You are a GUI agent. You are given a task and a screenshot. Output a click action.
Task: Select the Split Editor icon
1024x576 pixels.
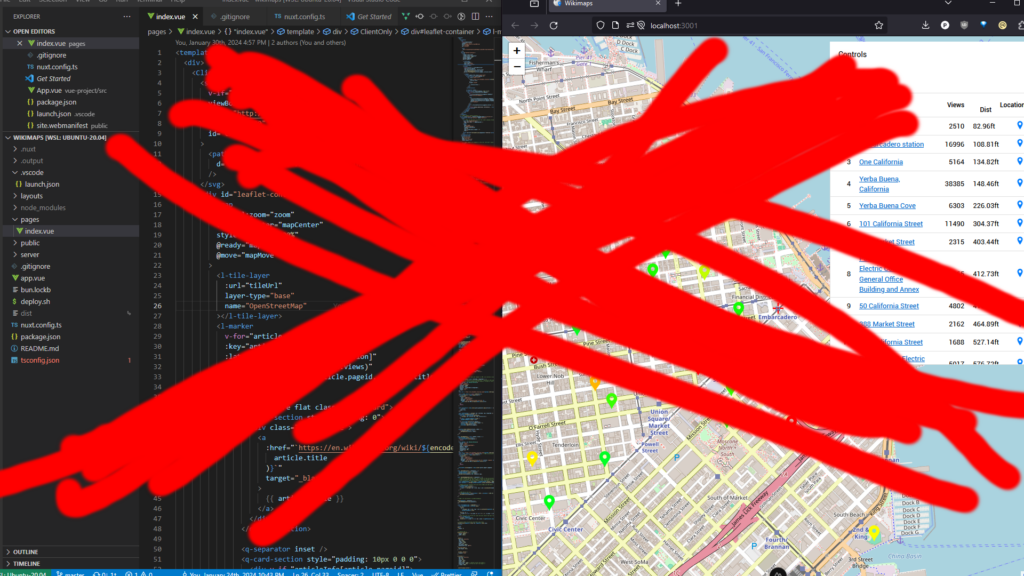474,16
